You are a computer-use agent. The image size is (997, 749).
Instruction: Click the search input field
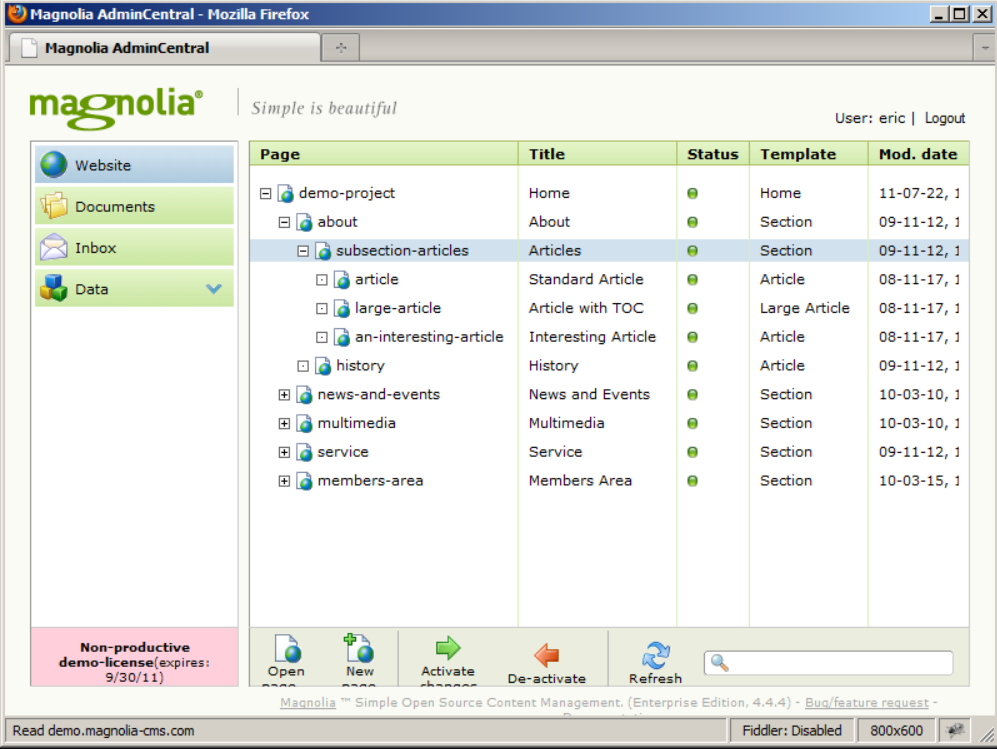tap(840, 663)
